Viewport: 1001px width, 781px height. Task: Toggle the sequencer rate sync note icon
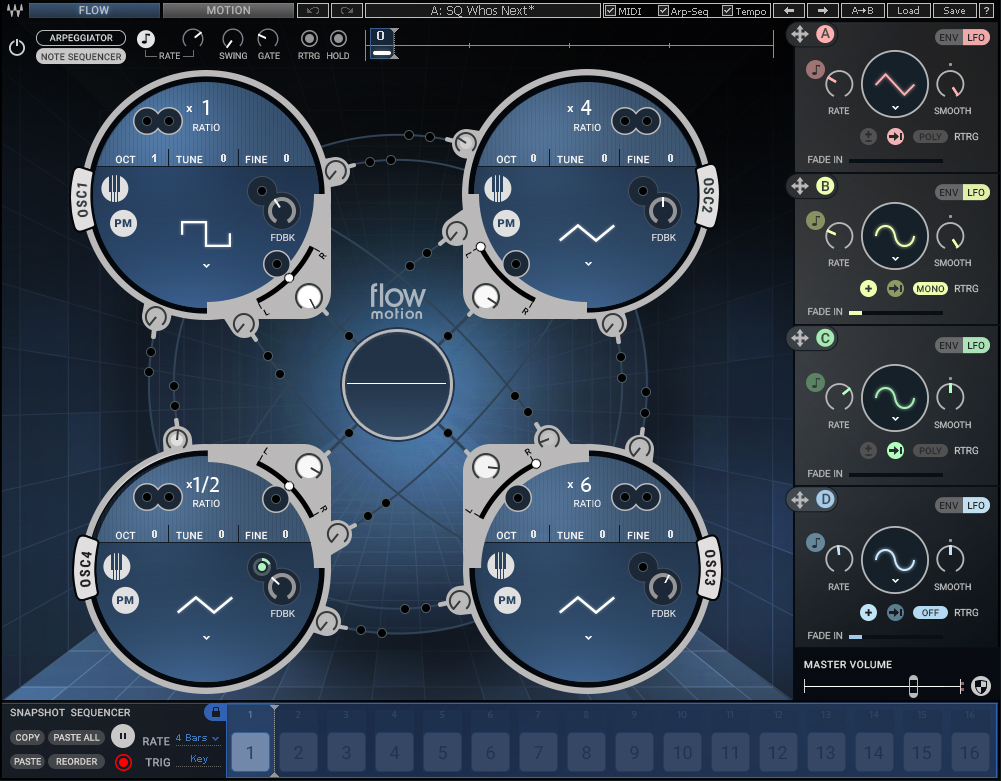pyautogui.click(x=146, y=39)
